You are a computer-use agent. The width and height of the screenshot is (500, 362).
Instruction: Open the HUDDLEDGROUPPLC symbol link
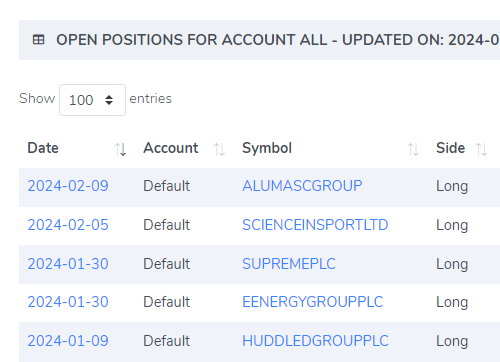(x=315, y=341)
